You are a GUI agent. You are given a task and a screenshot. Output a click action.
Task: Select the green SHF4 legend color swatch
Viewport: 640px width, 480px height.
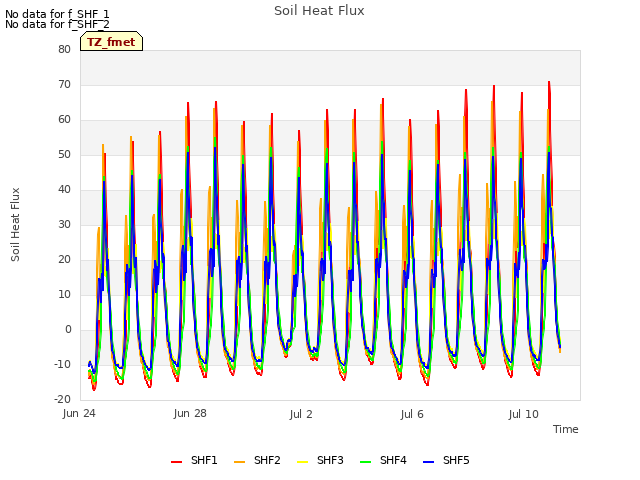tap(365, 462)
